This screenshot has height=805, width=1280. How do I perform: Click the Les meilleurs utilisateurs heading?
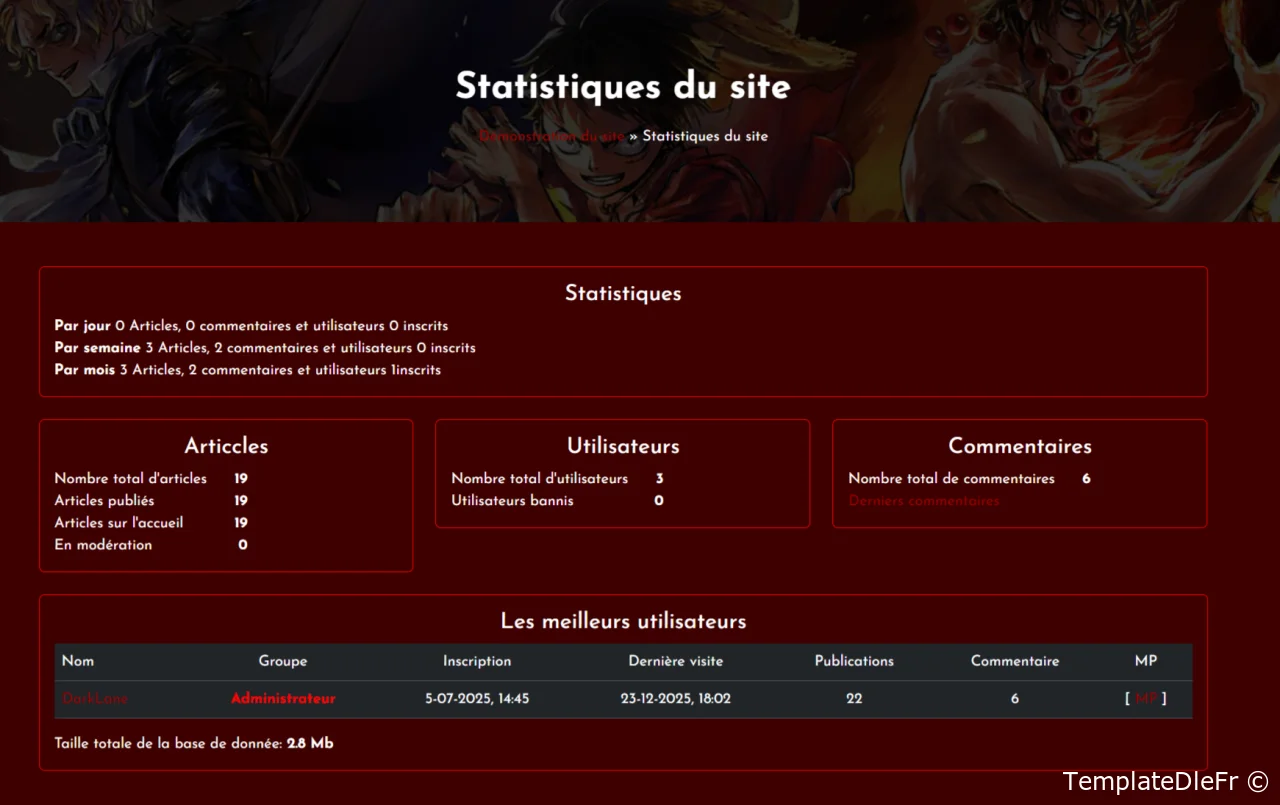tap(623, 621)
